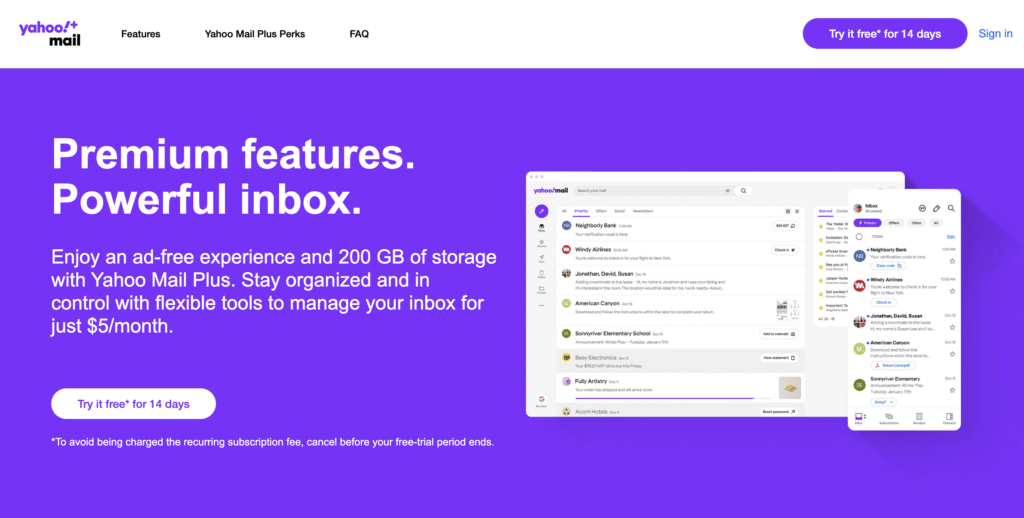This screenshot has width=1024, height=518.
Task: Open the Jonathan, David, Susan email in desktop mockup
Action: coord(680,281)
